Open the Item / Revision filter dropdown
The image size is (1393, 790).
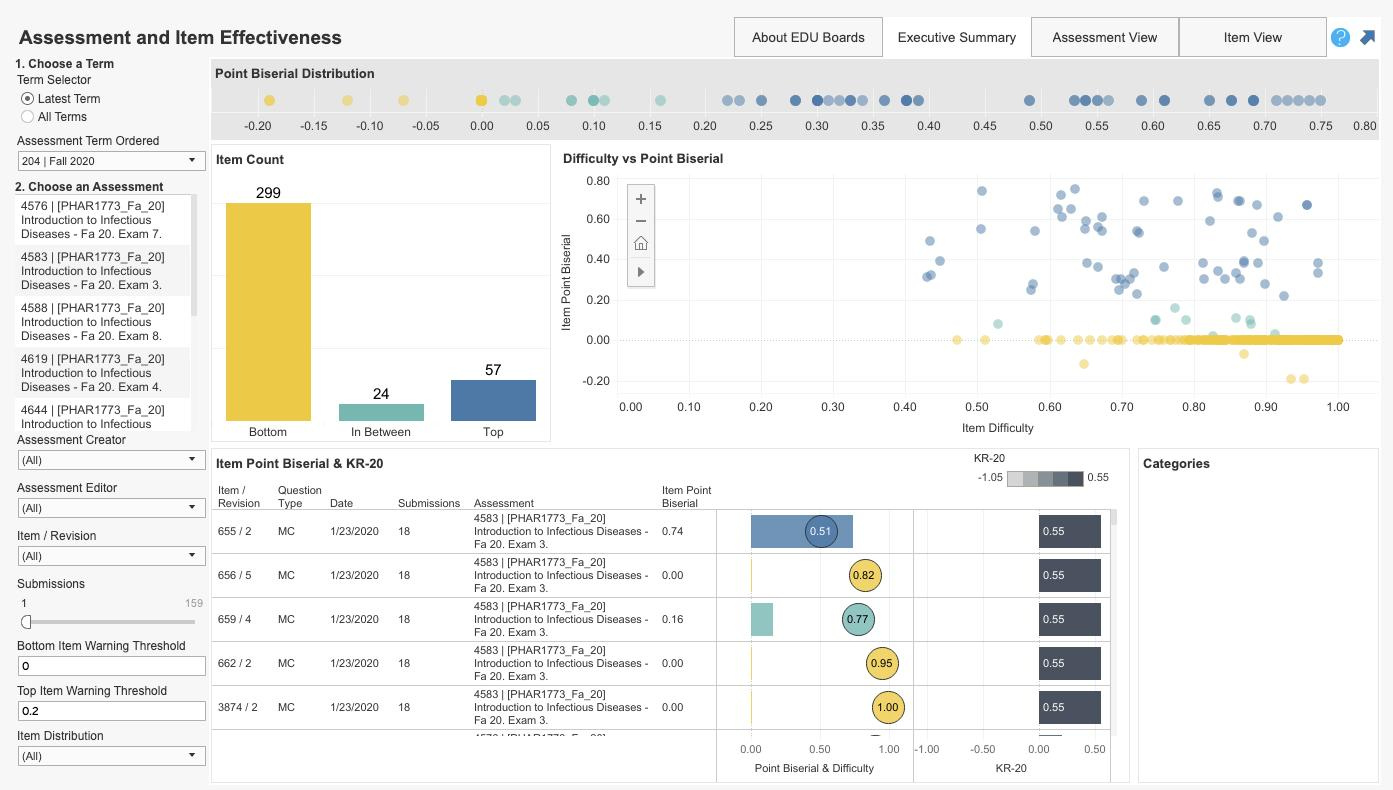110,556
